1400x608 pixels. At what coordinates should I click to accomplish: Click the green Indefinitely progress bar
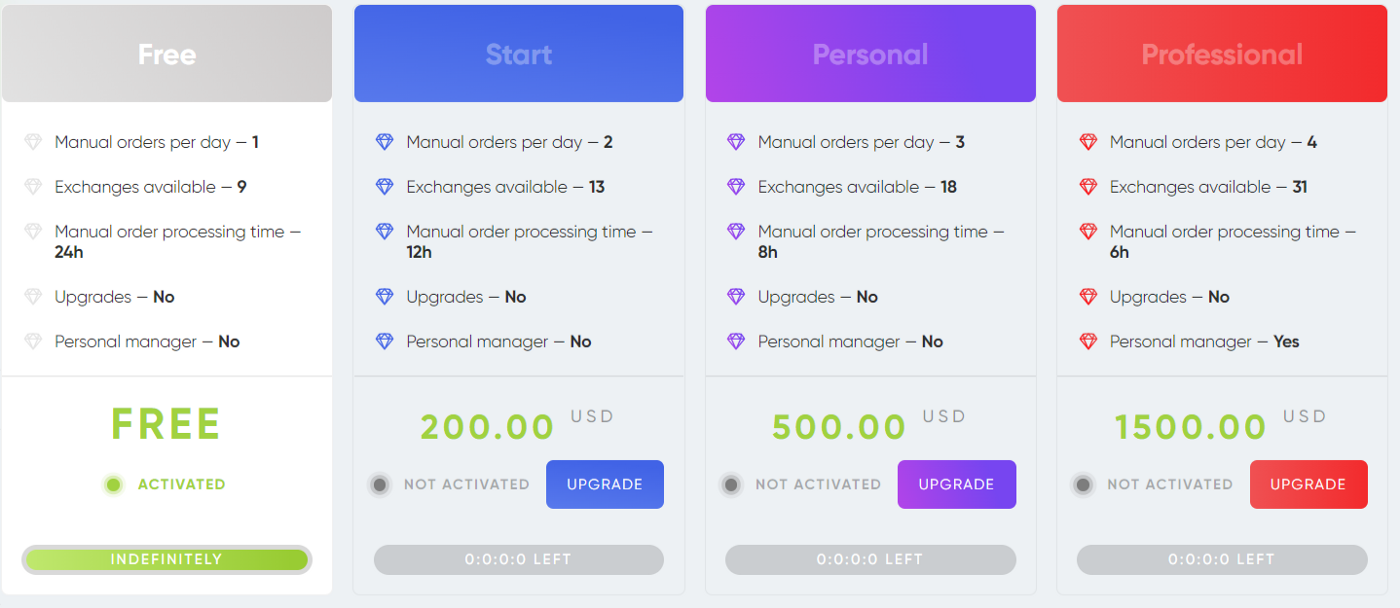[167, 559]
